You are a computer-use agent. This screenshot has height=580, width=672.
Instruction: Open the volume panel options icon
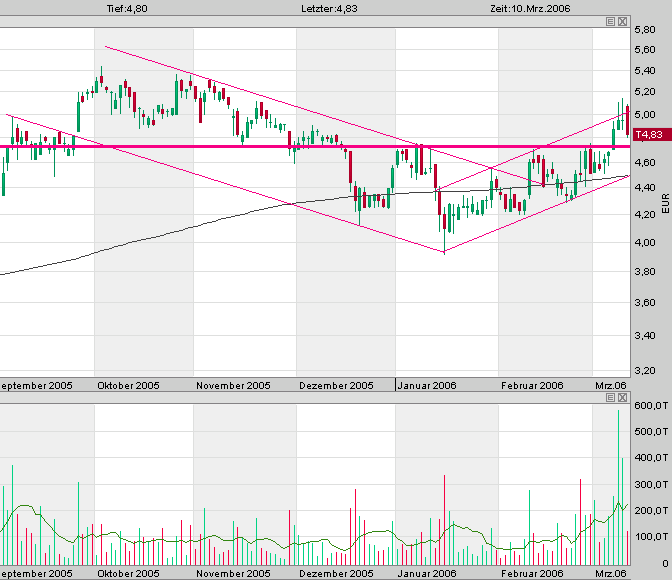pyautogui.click(x=610, y=398)
